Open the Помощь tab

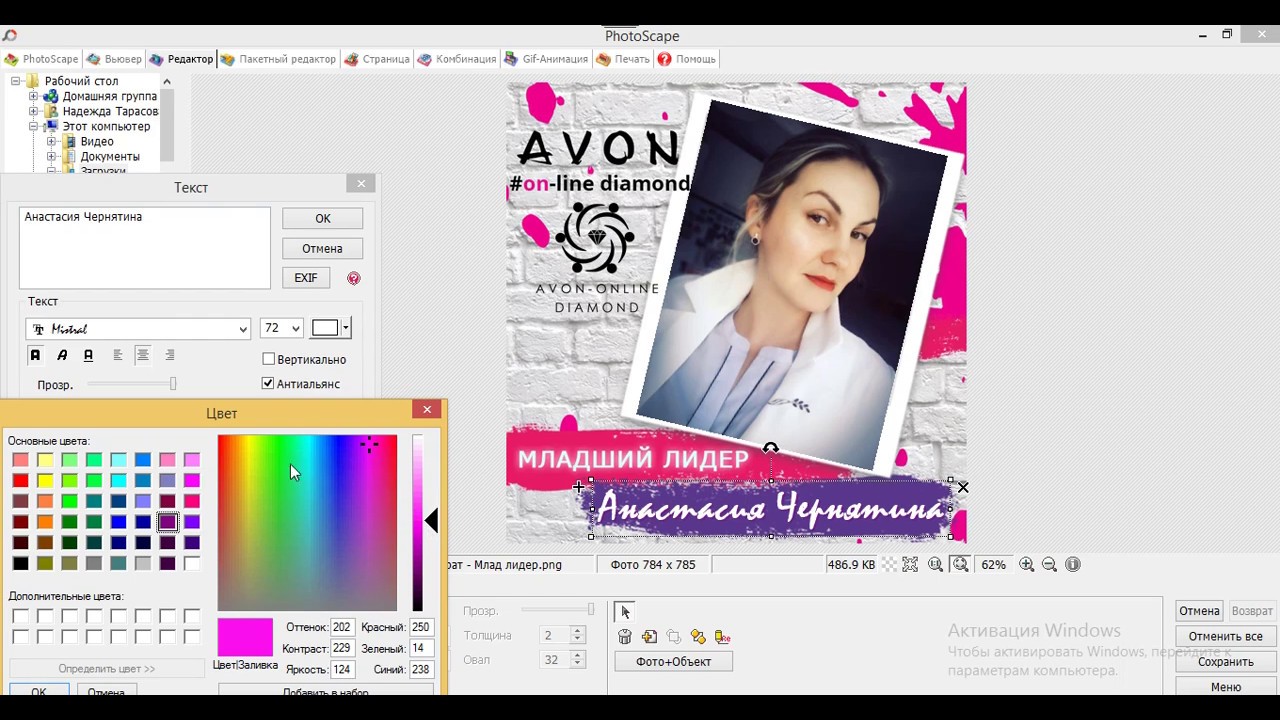coord(686,59)
